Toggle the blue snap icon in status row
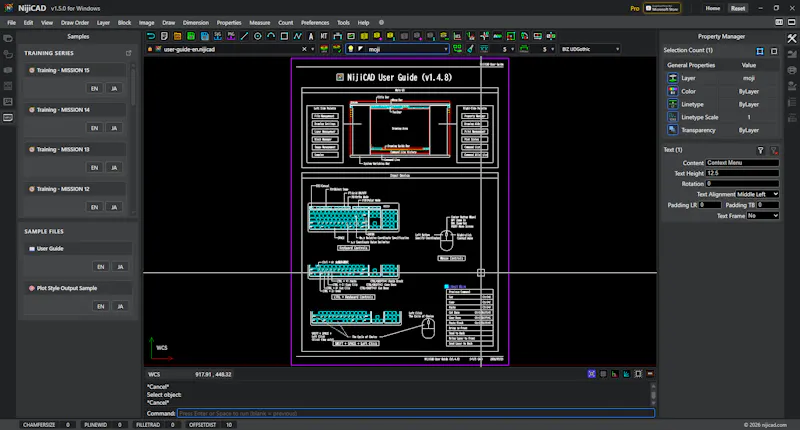Viewport: 800px width, 430px height. pyautogui.click(x=591, y=374)
